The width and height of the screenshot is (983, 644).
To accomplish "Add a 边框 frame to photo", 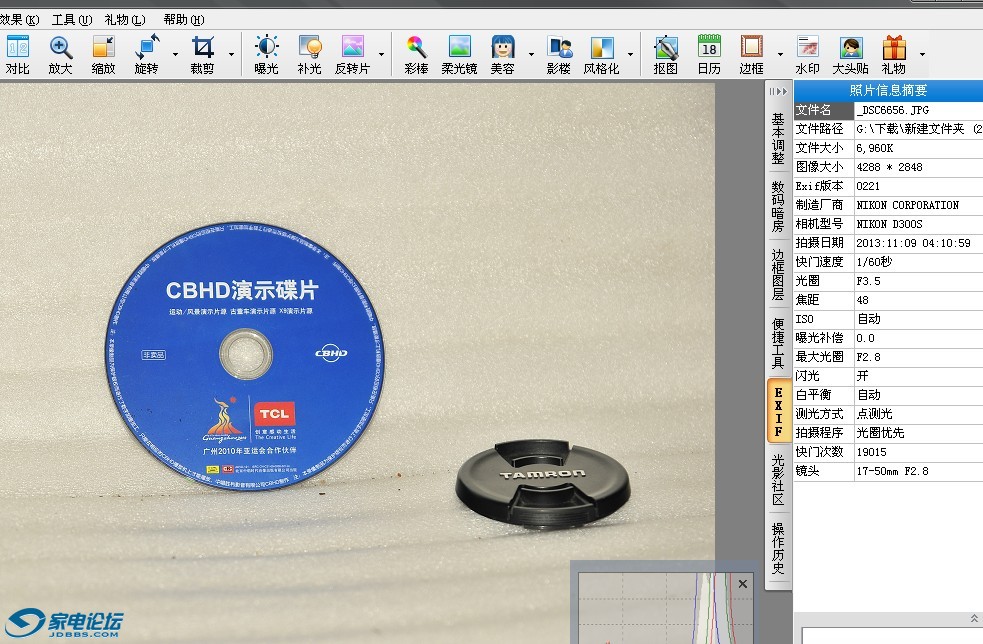I will click(x=751, y=55).
